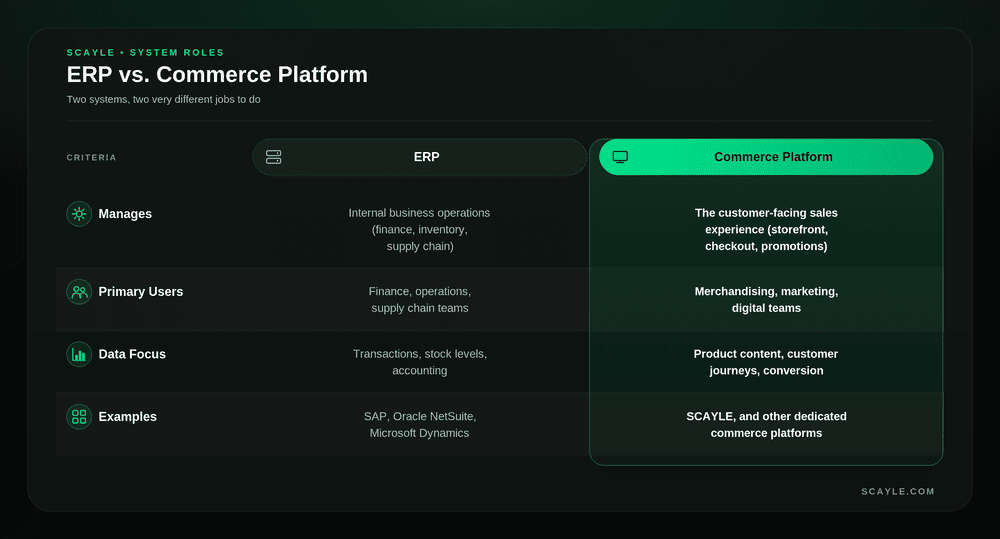
Task: Click the sun icon beside Manages
Action: click(x=79, y=214)
